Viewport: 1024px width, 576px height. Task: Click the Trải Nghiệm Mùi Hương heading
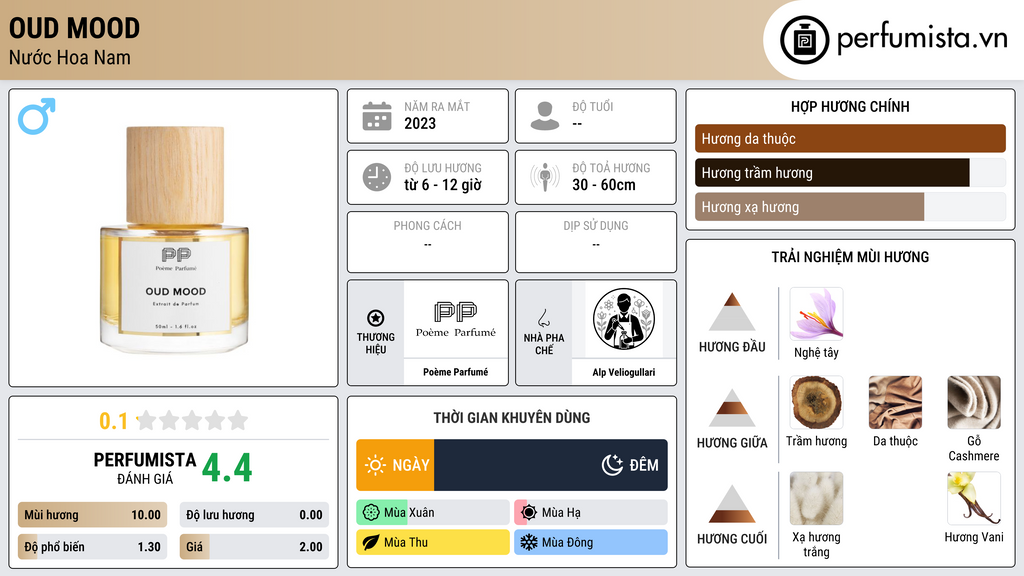click(x=850, y=257)
